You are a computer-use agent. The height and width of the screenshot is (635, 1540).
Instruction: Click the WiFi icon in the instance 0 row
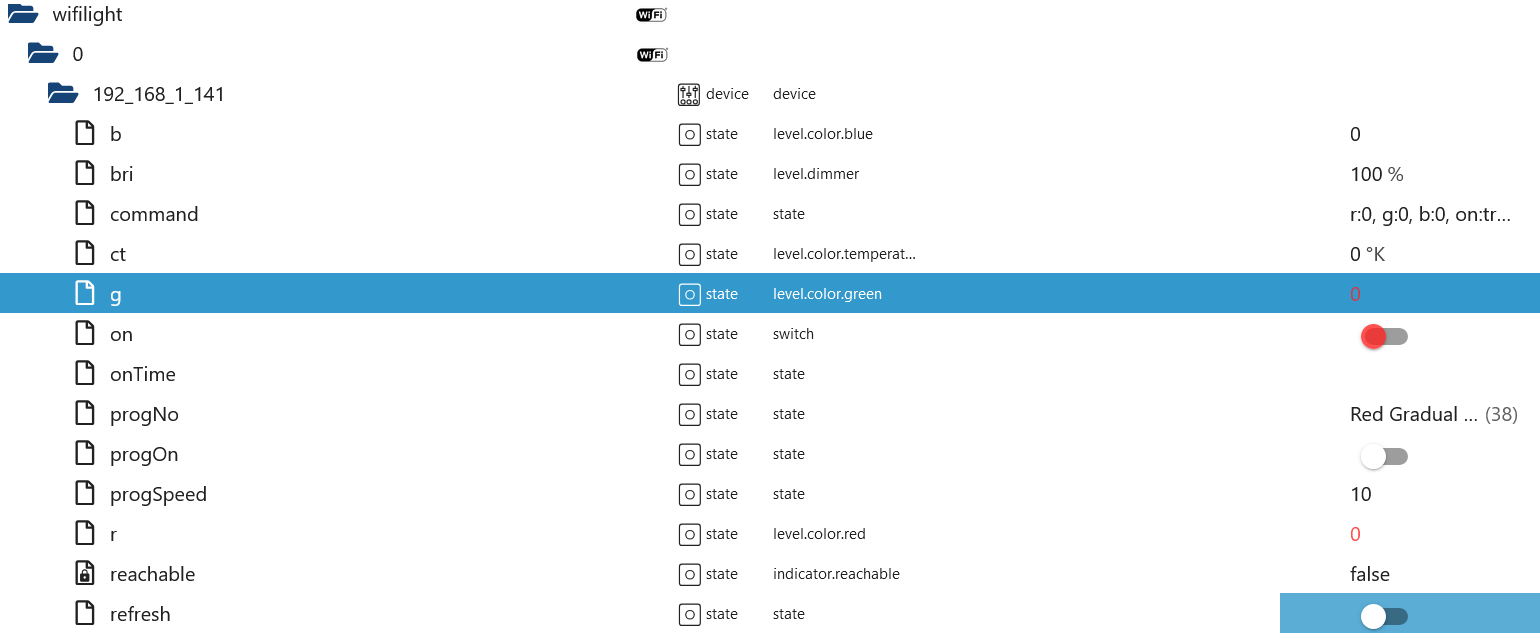tap(651, 54)
